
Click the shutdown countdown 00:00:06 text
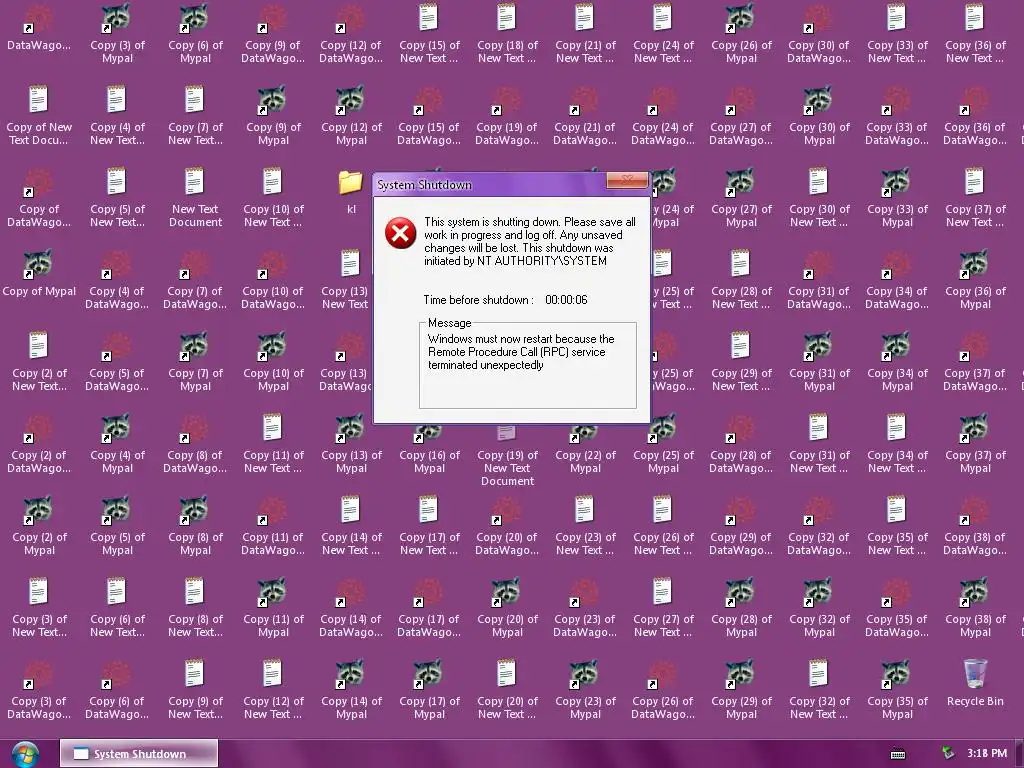pyautogui.click(x=566, y=300)
